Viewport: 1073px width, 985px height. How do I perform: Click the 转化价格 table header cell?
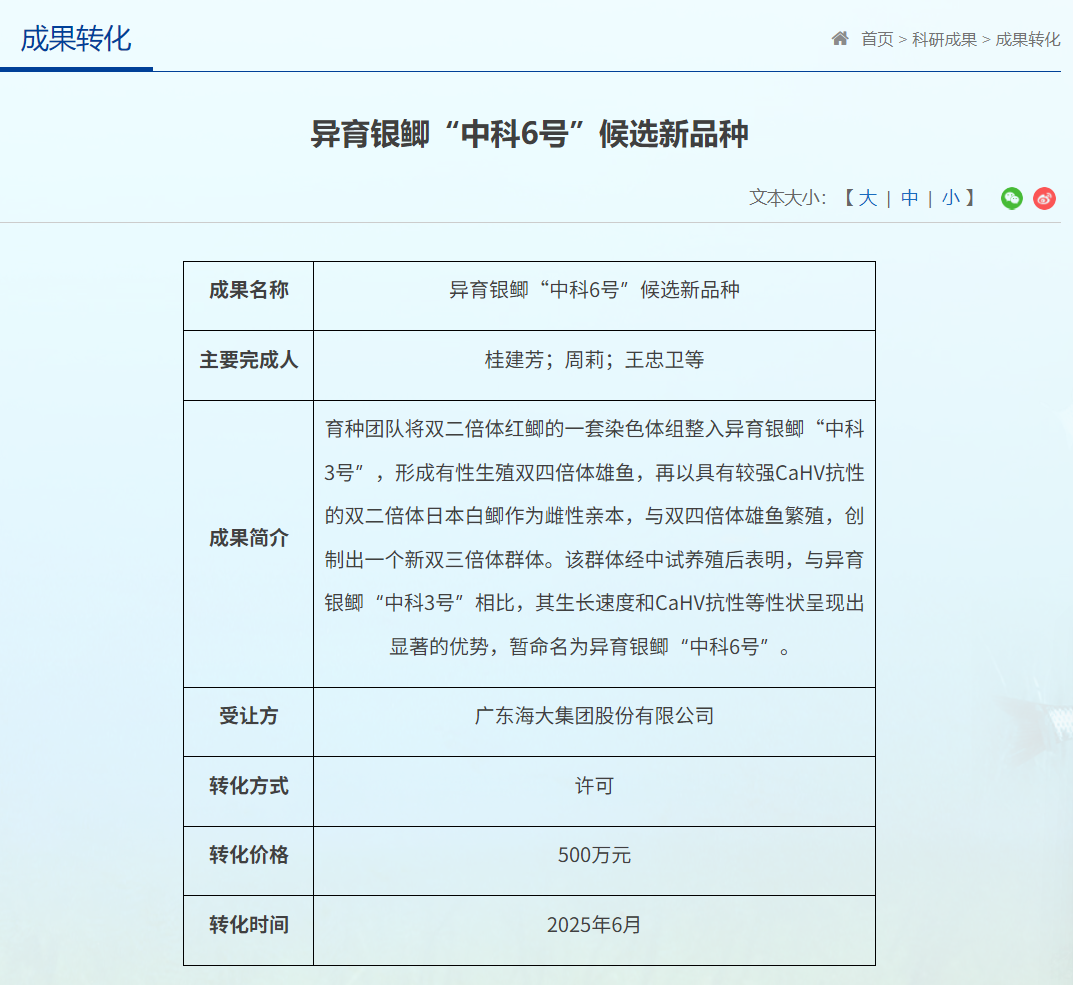tap(248, 861)
